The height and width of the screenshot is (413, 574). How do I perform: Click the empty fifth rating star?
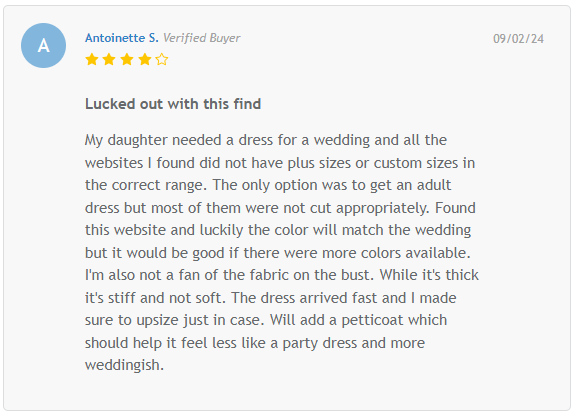click(162, 59)
